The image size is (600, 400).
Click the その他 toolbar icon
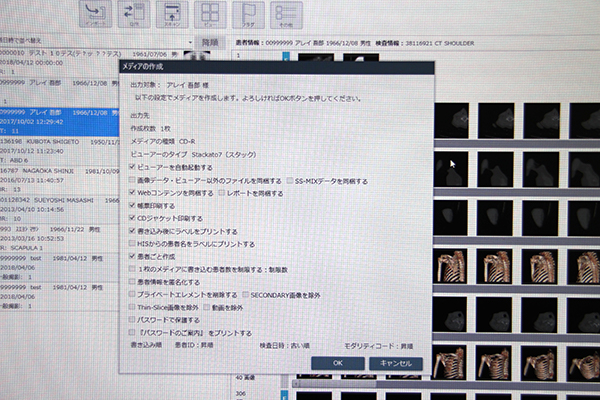[286, 12]
